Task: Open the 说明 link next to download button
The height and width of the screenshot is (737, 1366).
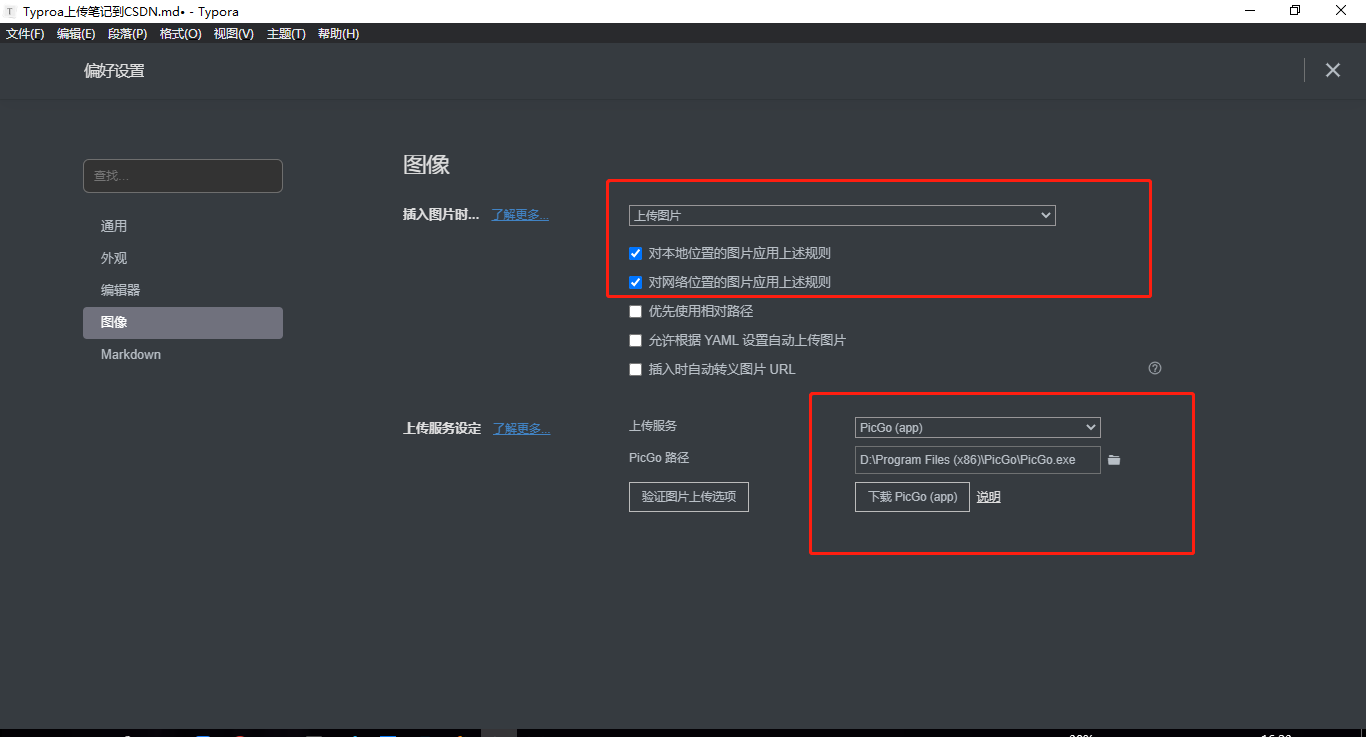Action: 988,496
